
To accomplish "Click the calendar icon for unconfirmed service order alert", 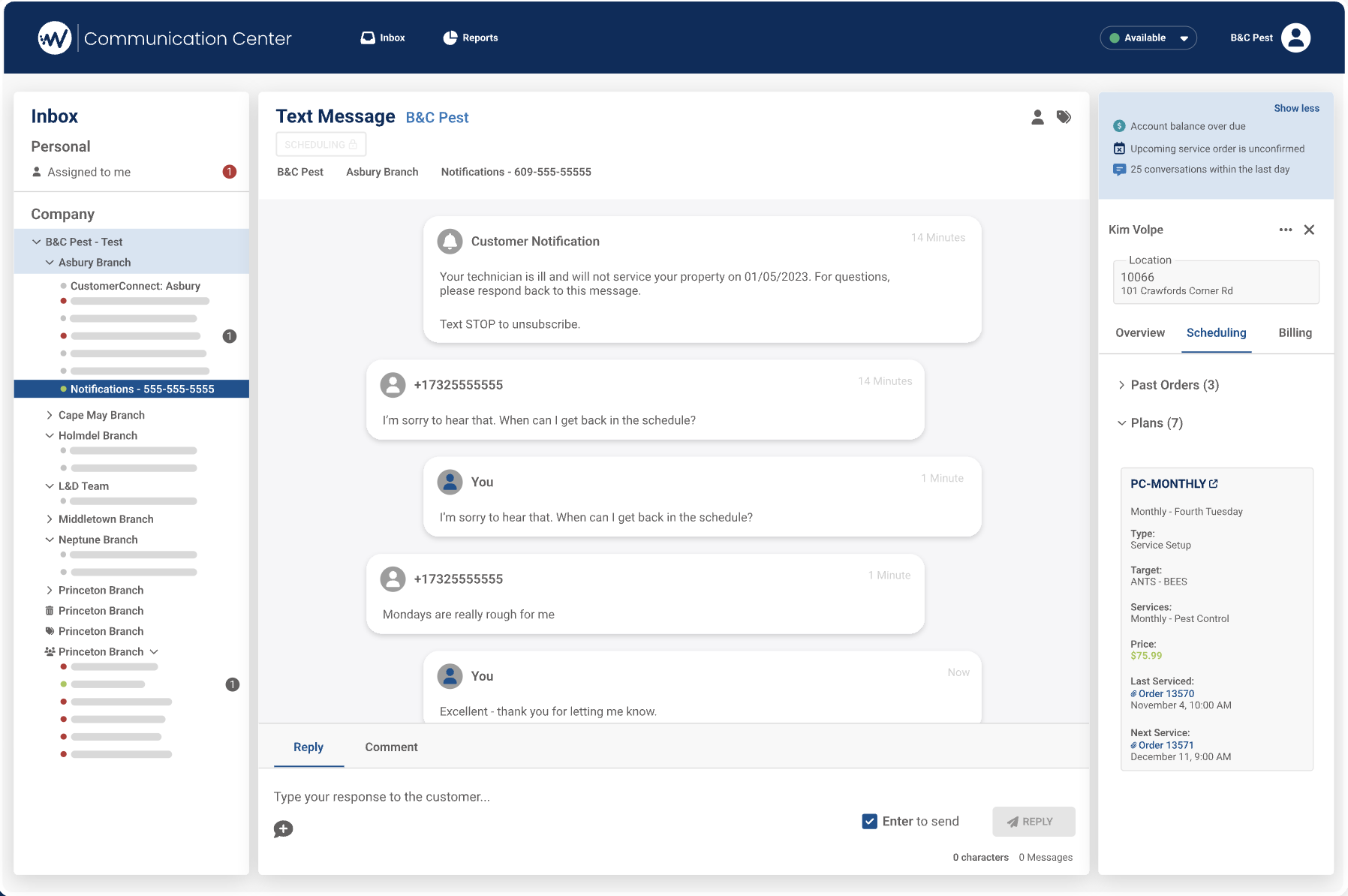I will pos(1119,148).
